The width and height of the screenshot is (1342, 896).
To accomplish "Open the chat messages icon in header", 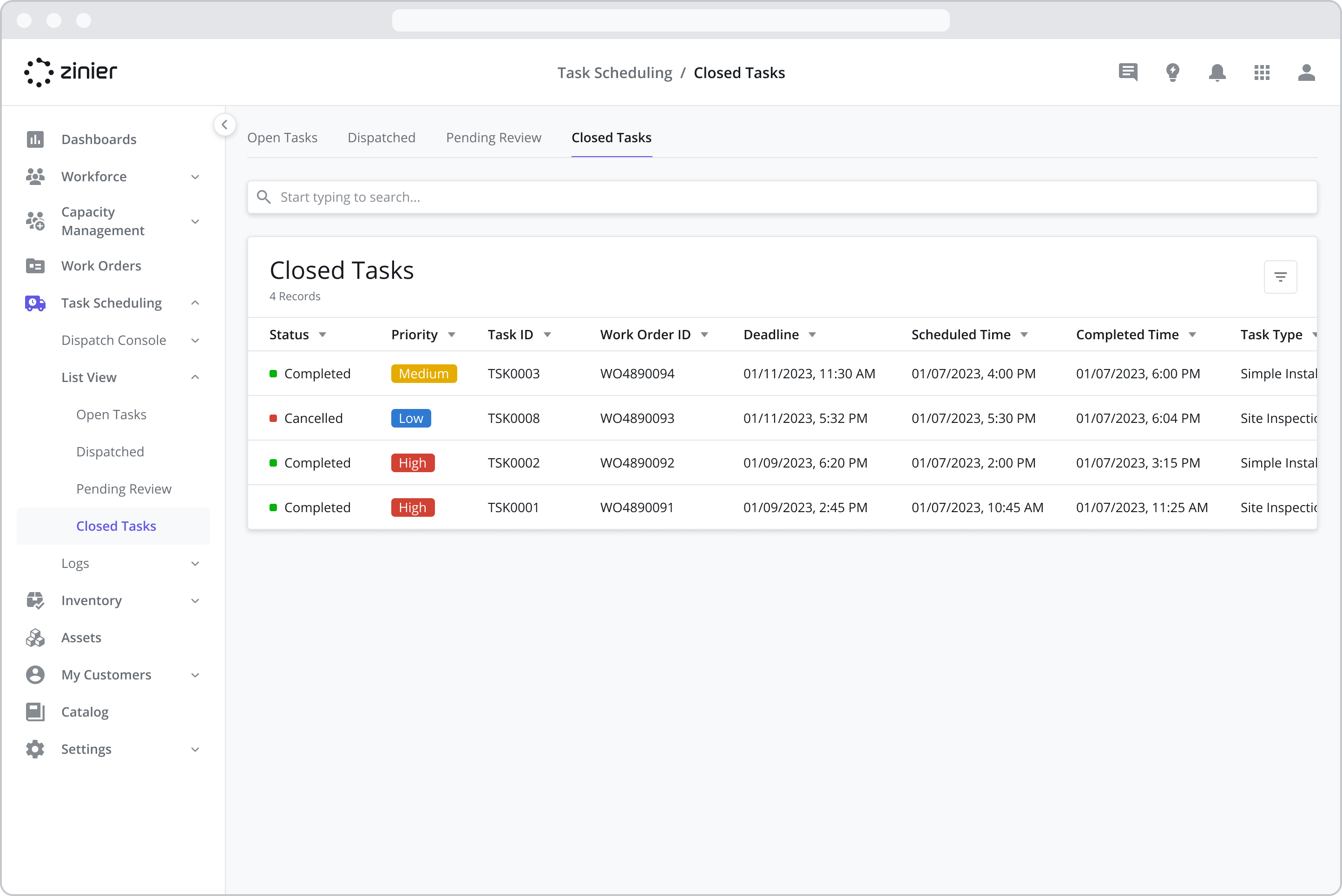I will coord(1128,72).
